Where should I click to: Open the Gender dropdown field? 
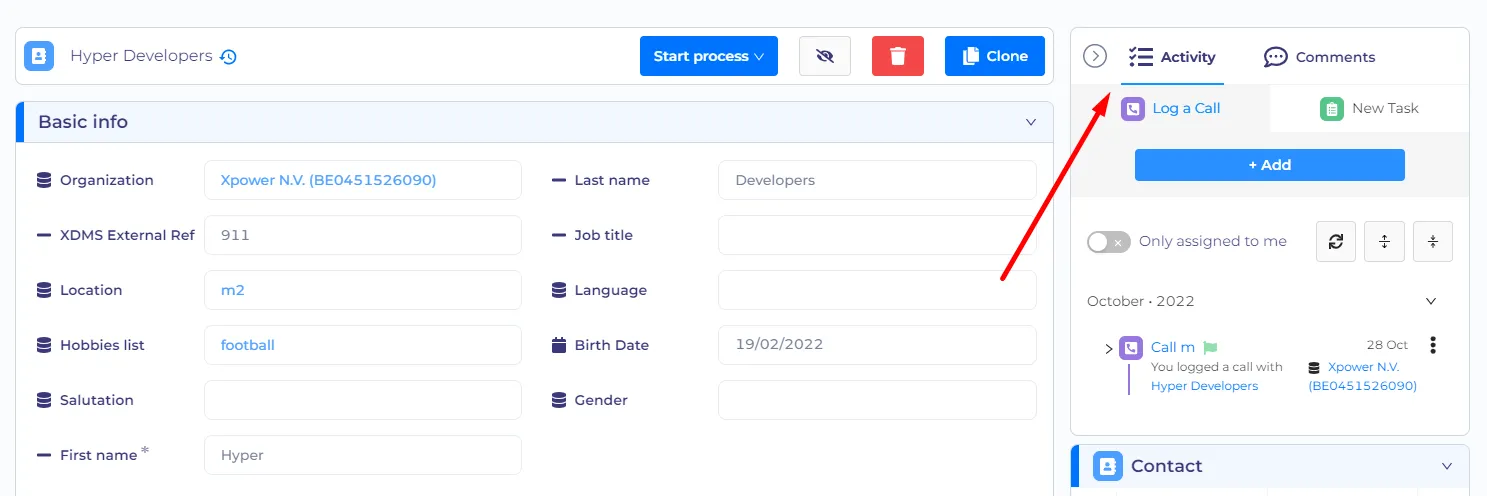pos(877,400)
